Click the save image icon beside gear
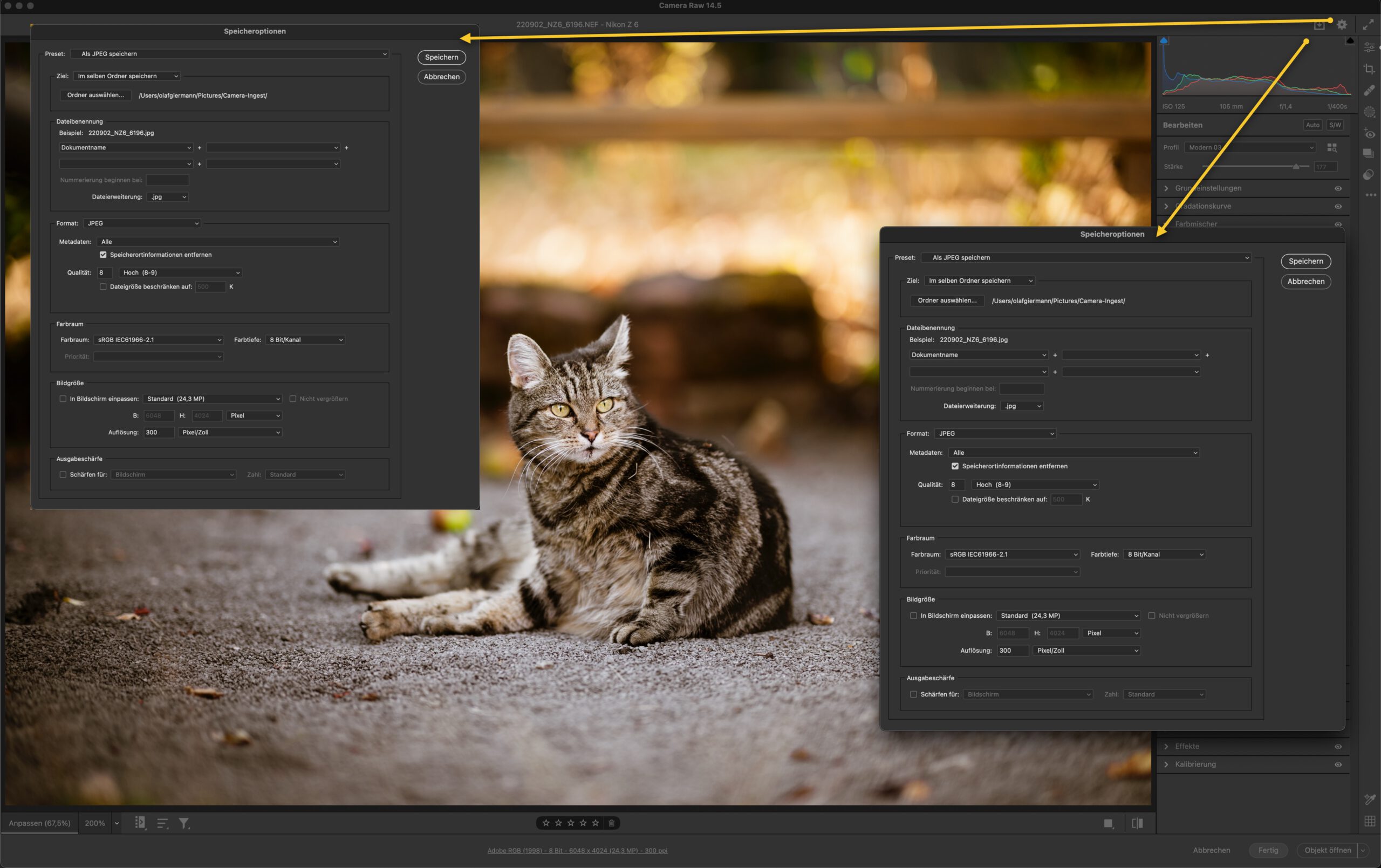This screenshot has width=1381, height=868. [1319, 25]
